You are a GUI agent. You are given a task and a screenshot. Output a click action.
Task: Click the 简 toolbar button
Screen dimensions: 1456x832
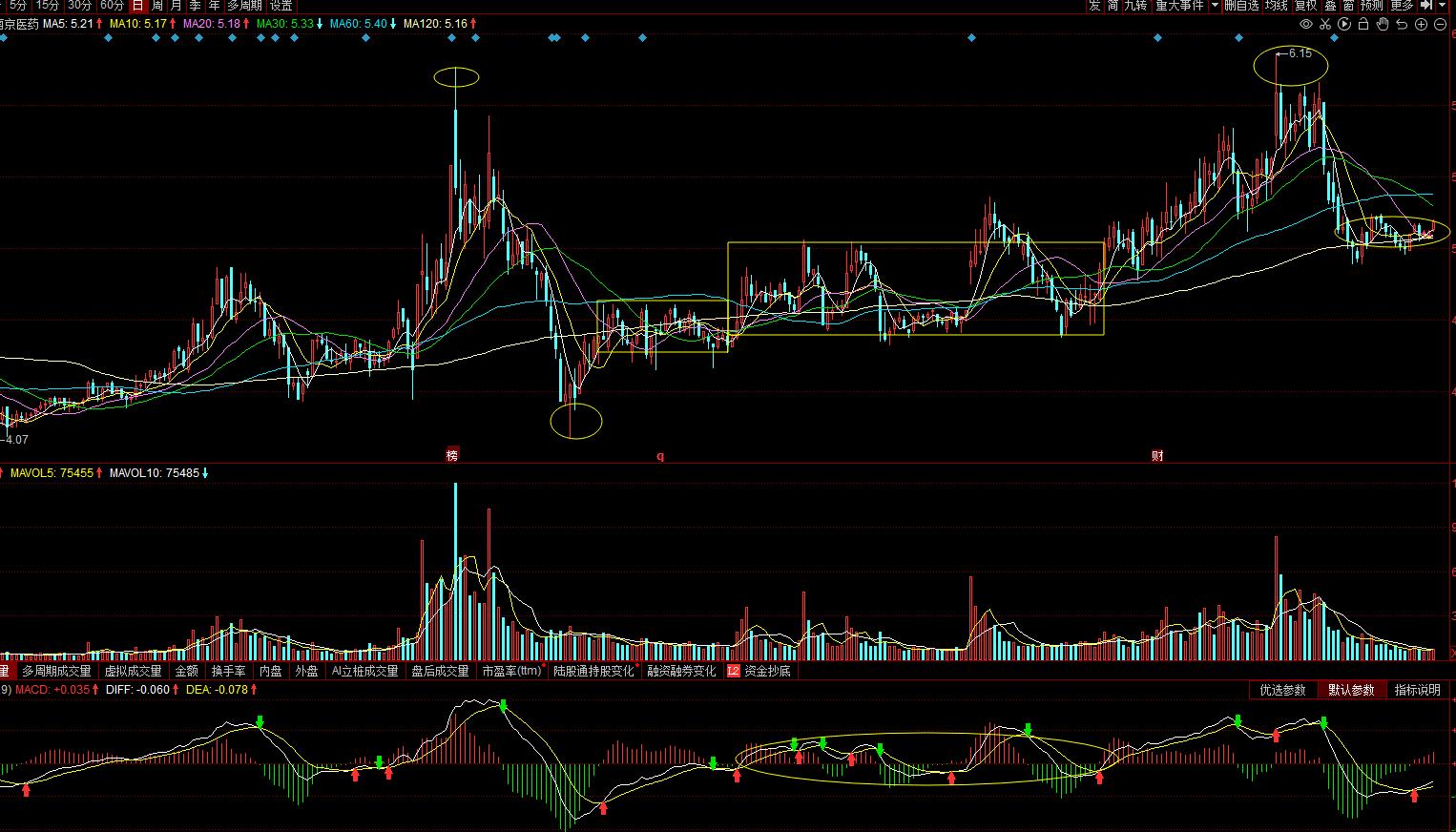point(1113,6)
